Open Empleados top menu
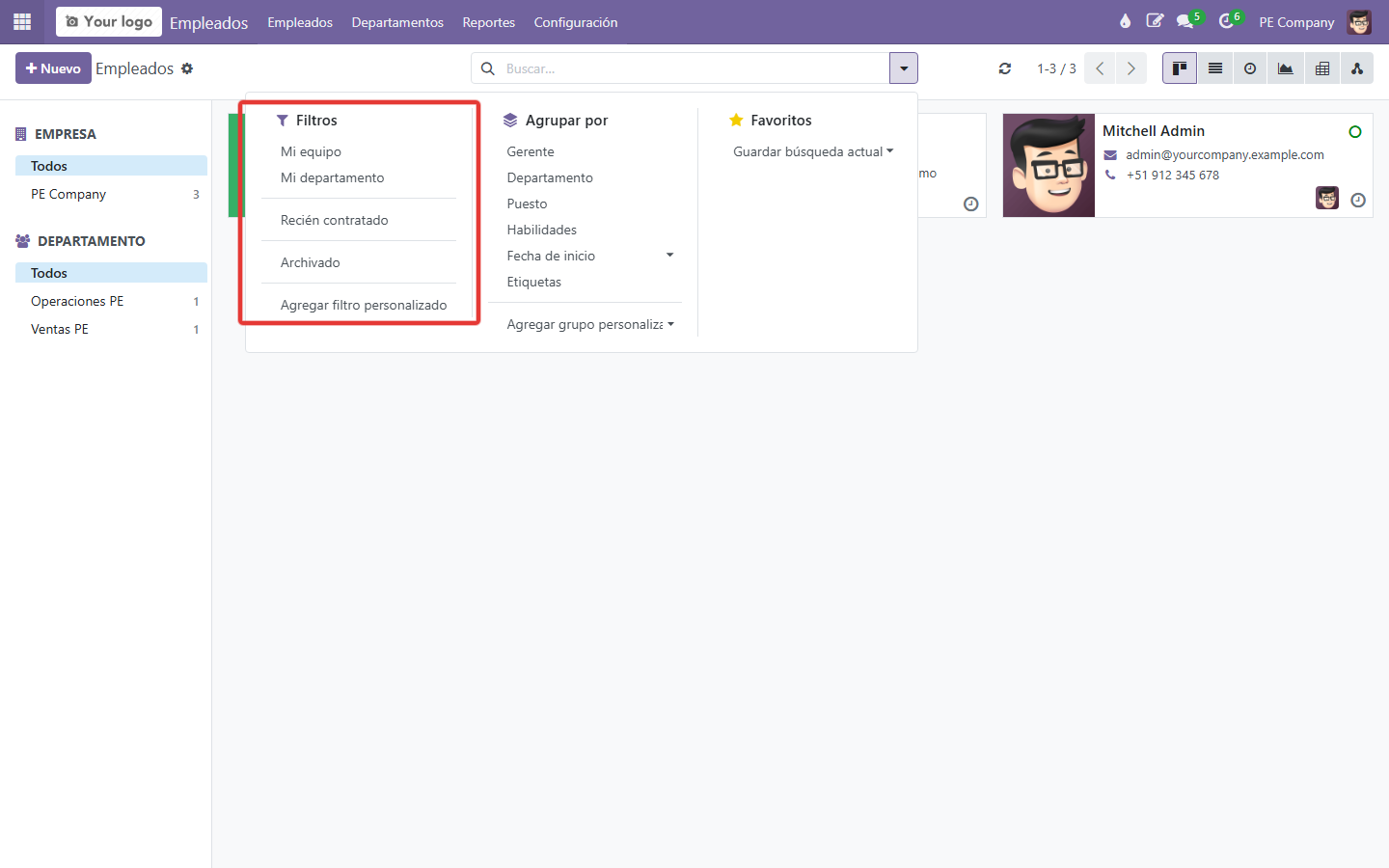The height and width of the screenshot is (868, 1389). [x=300, y=22]
